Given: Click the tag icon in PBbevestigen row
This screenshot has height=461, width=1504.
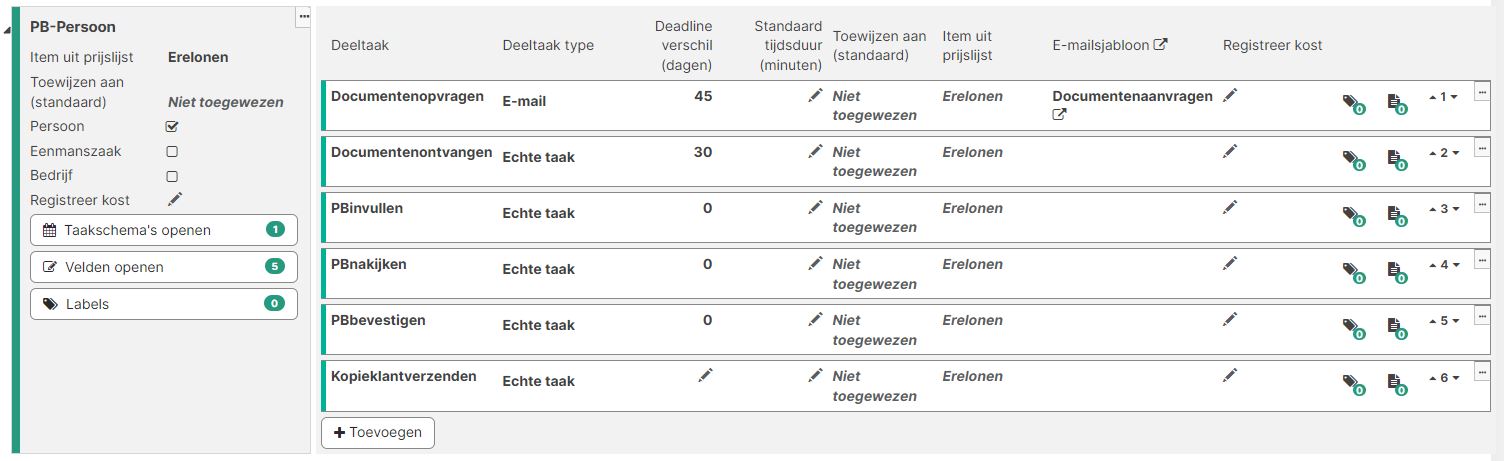Looking at the screenshot, I should 1352,326.
